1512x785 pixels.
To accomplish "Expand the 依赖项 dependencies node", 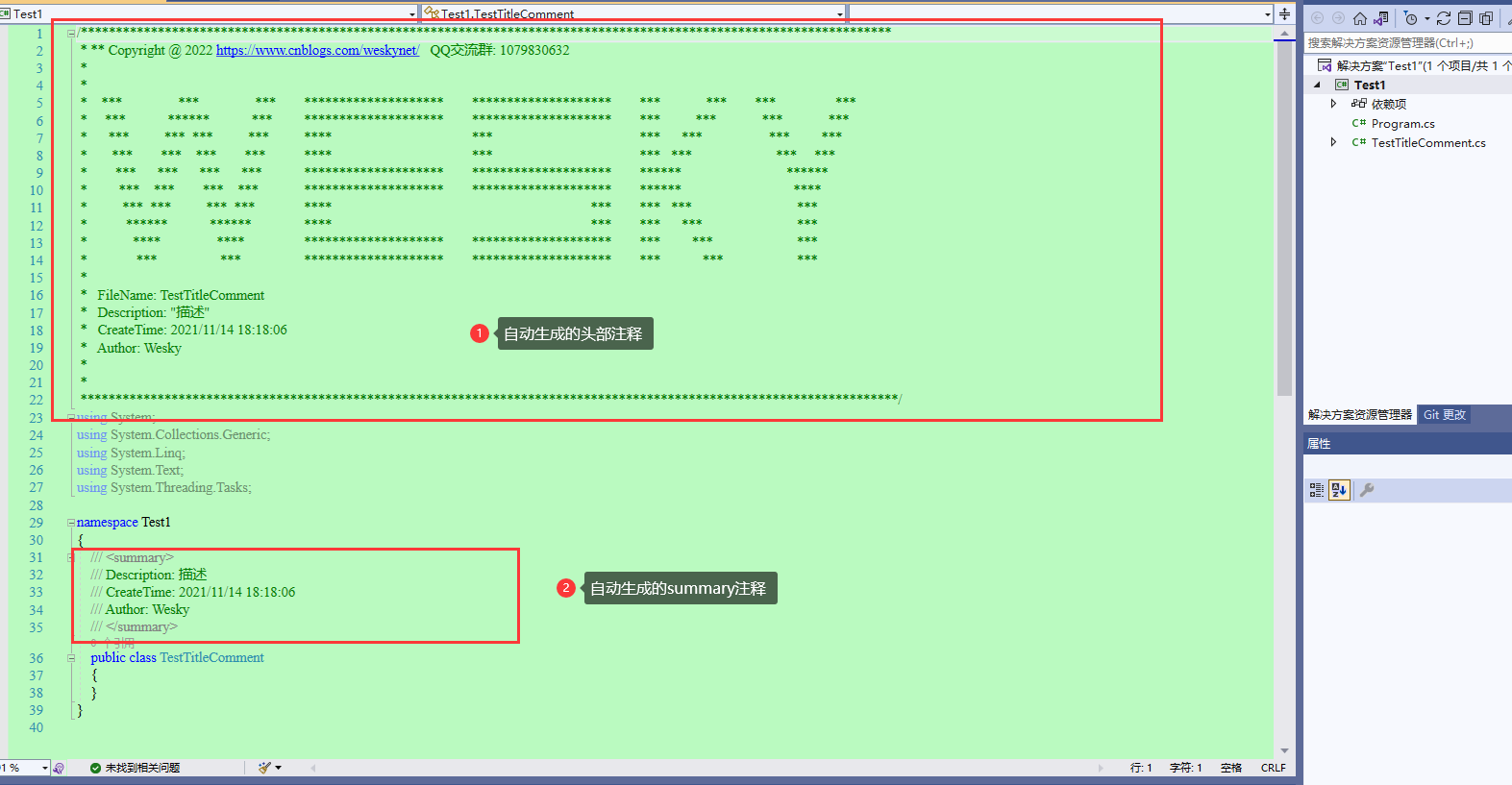I will point(1333,104).
